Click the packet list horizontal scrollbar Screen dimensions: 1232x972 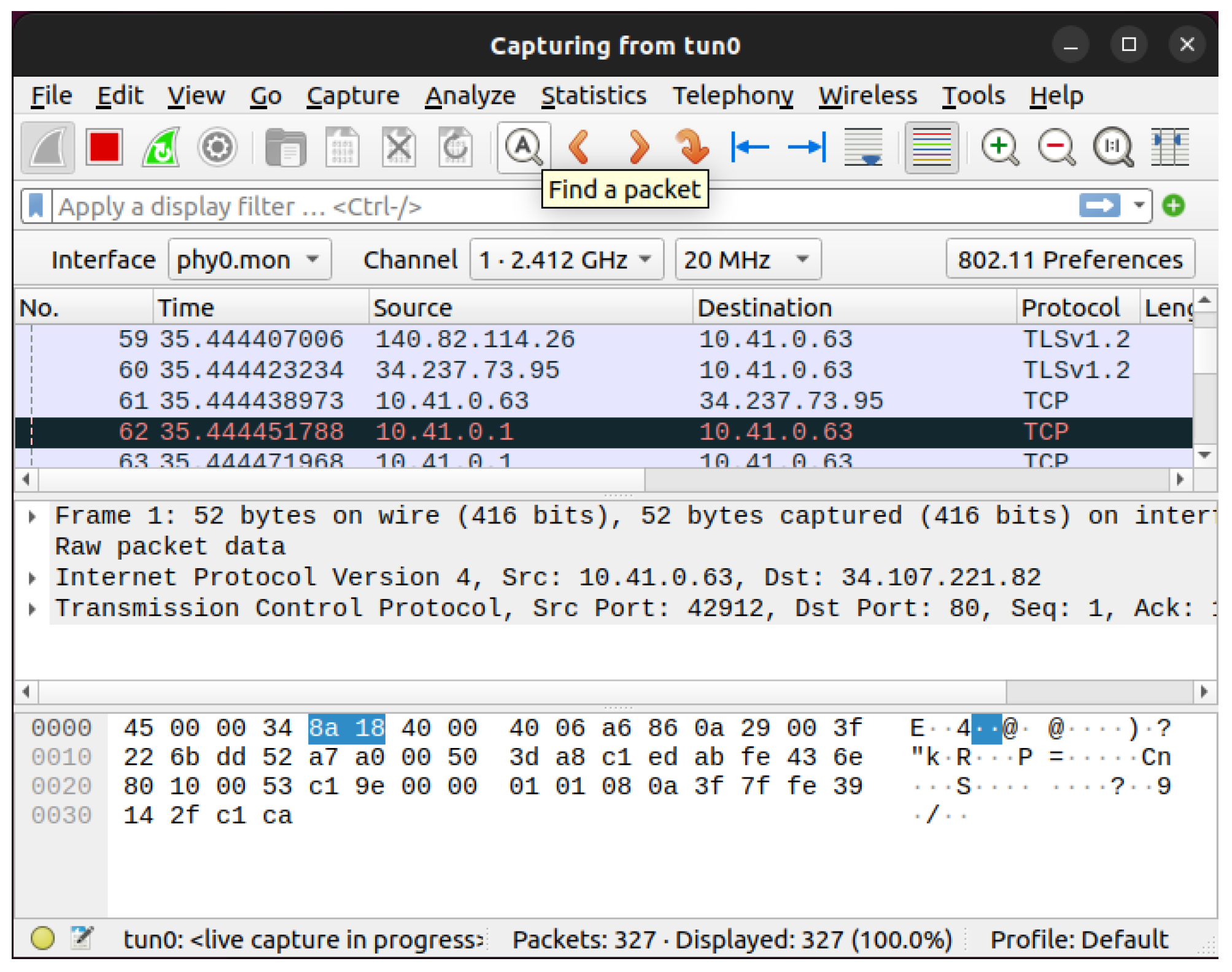coord(341,479)
